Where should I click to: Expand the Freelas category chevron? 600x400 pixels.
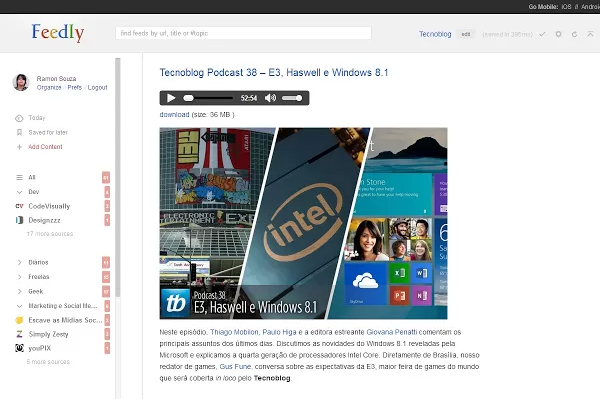pos(19,277)
